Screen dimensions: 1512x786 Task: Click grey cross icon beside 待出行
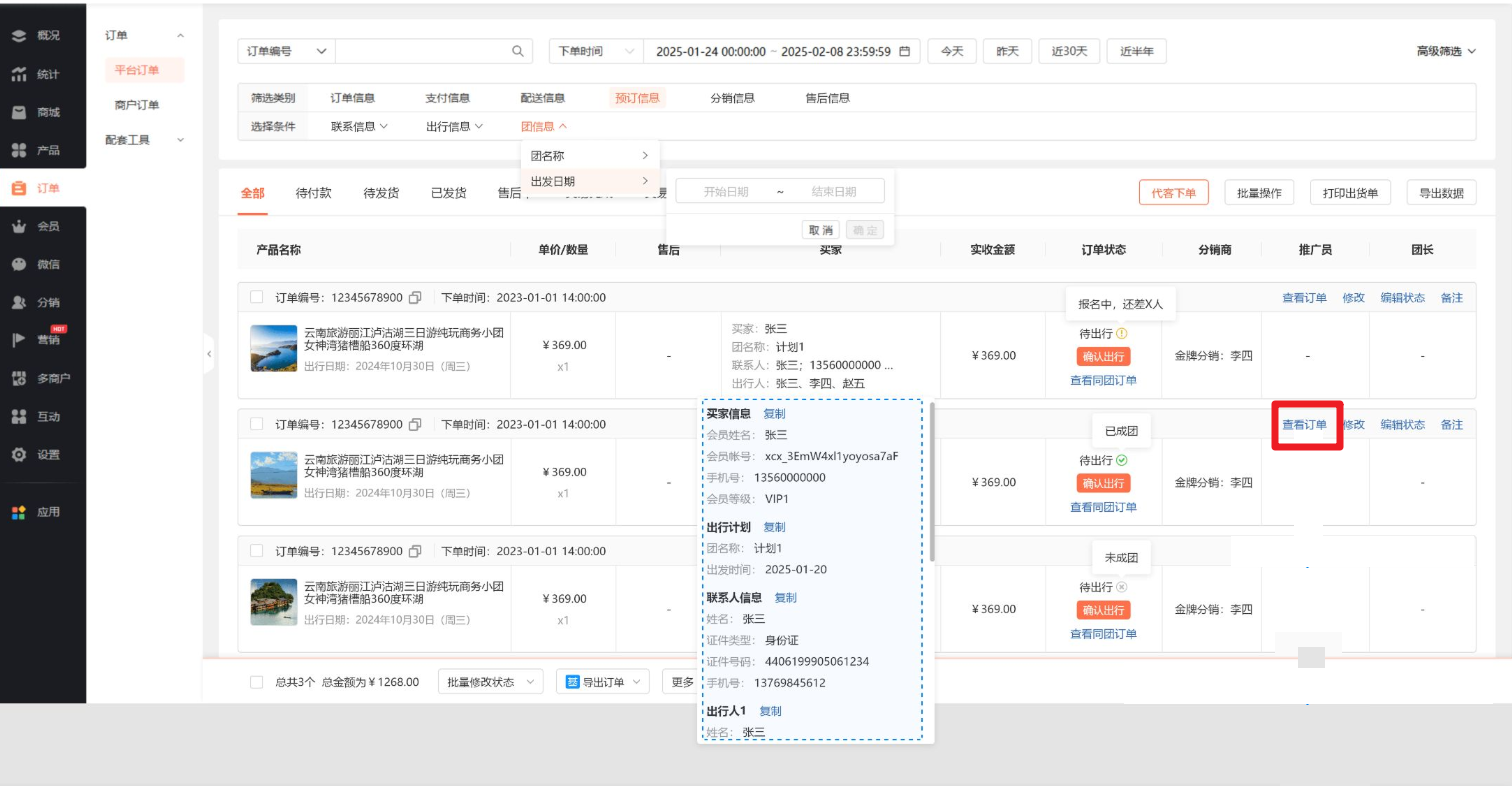1122,587
